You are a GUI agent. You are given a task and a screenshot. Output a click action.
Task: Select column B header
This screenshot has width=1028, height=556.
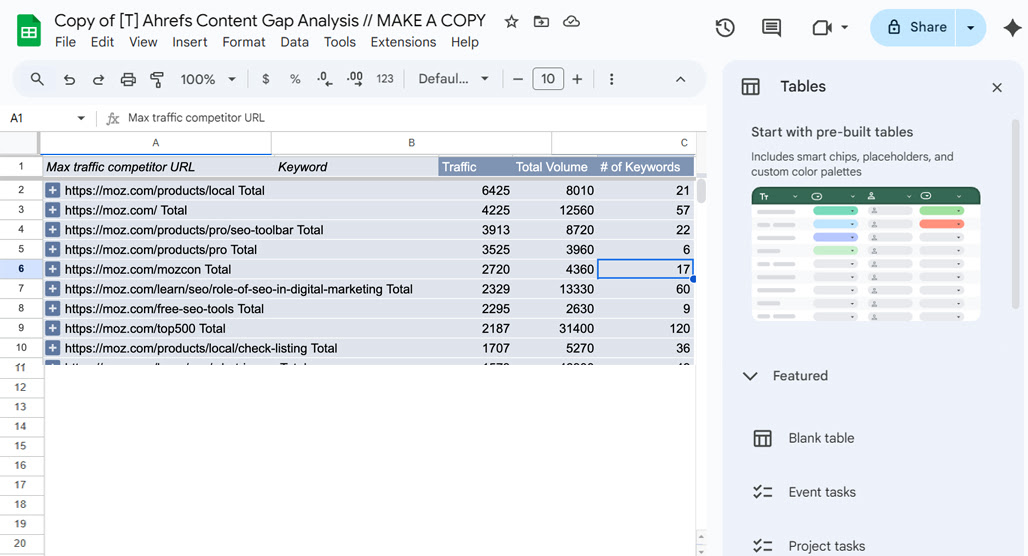[411, 143]
